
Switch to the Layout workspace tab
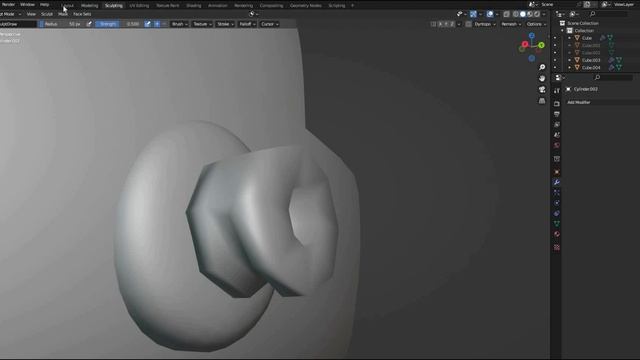(x=68, y=6)
